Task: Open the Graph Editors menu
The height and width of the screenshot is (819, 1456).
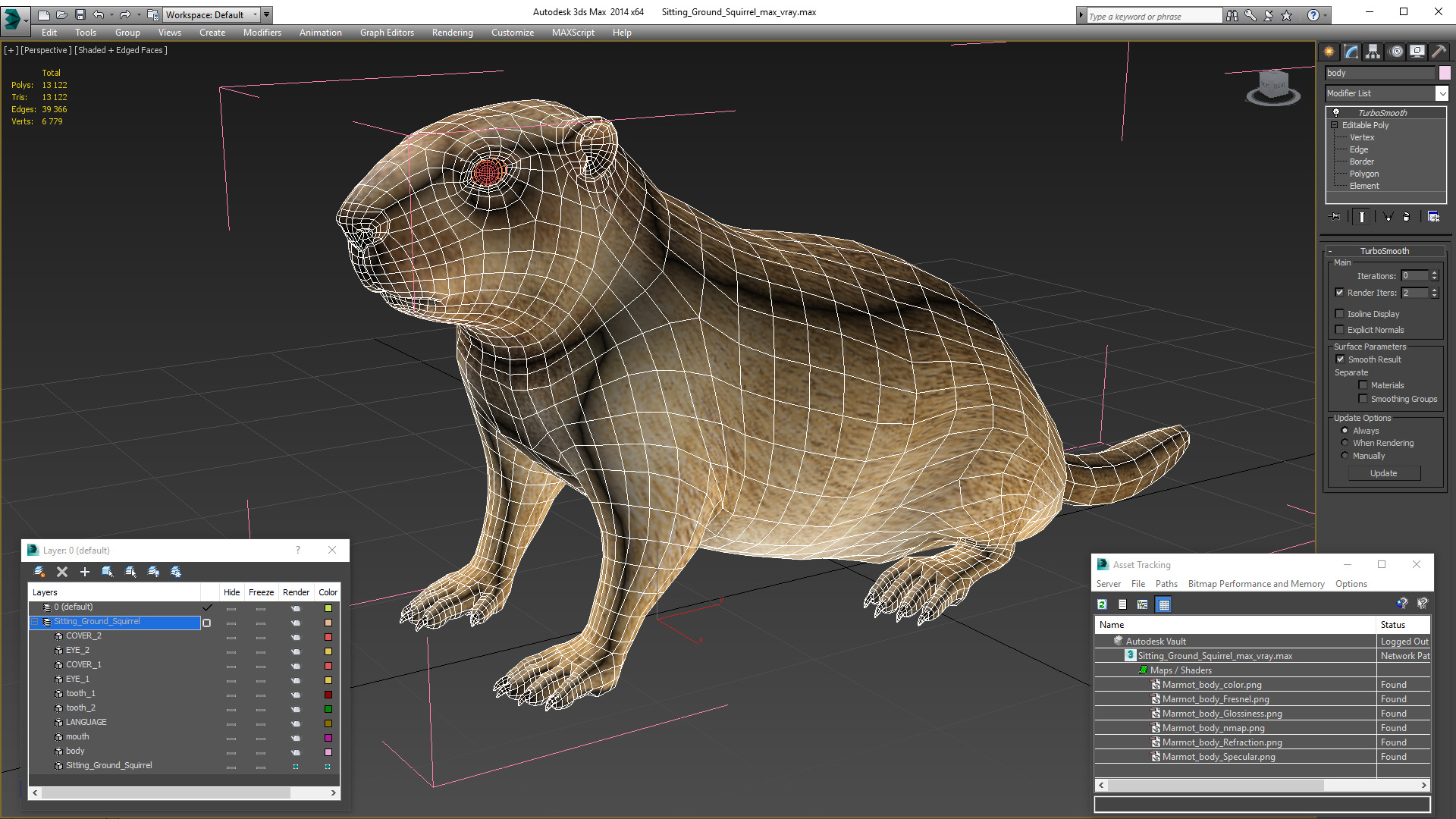Action: tap(387, 33)
